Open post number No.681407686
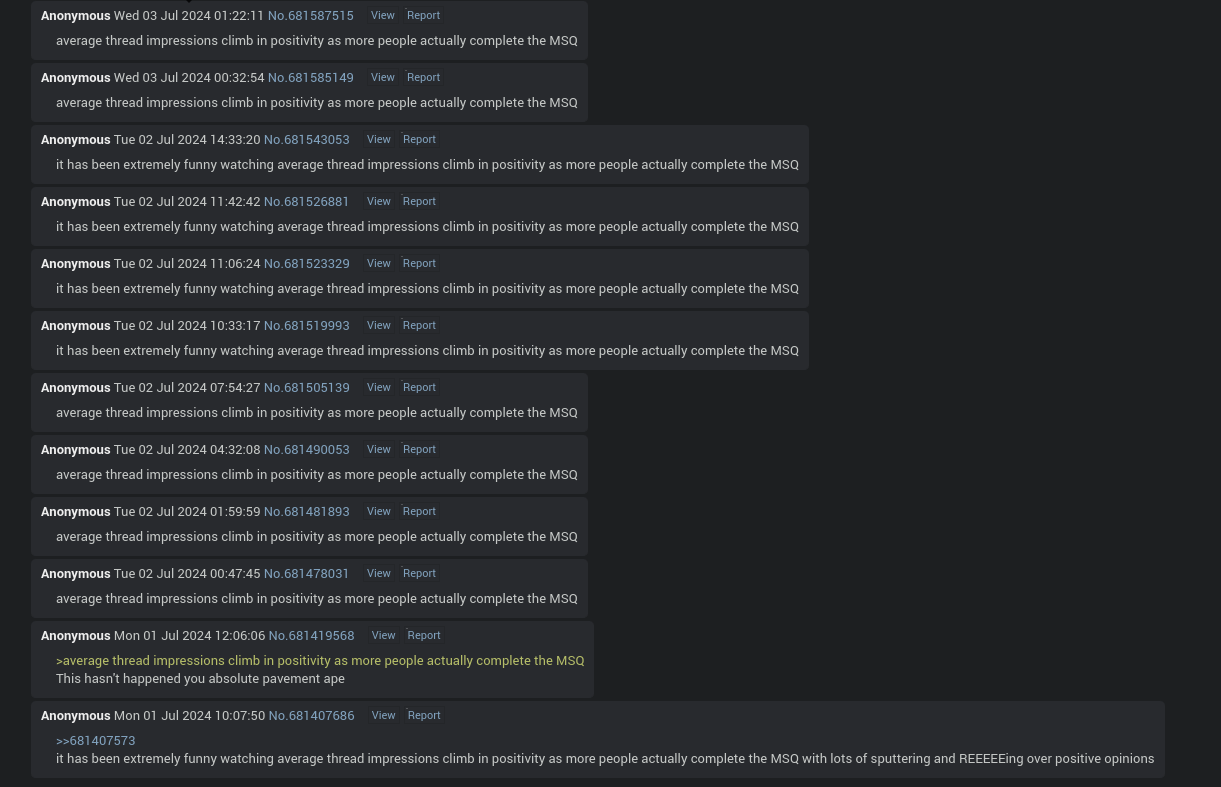This screenshot has height=787, width=1221. pyautogui.click(x=311, y=715)
